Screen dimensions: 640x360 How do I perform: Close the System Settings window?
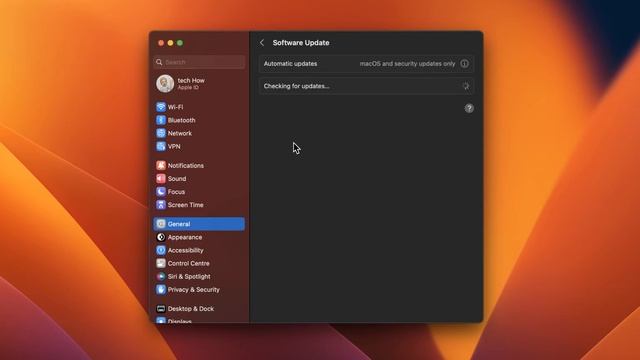(161, 43)
